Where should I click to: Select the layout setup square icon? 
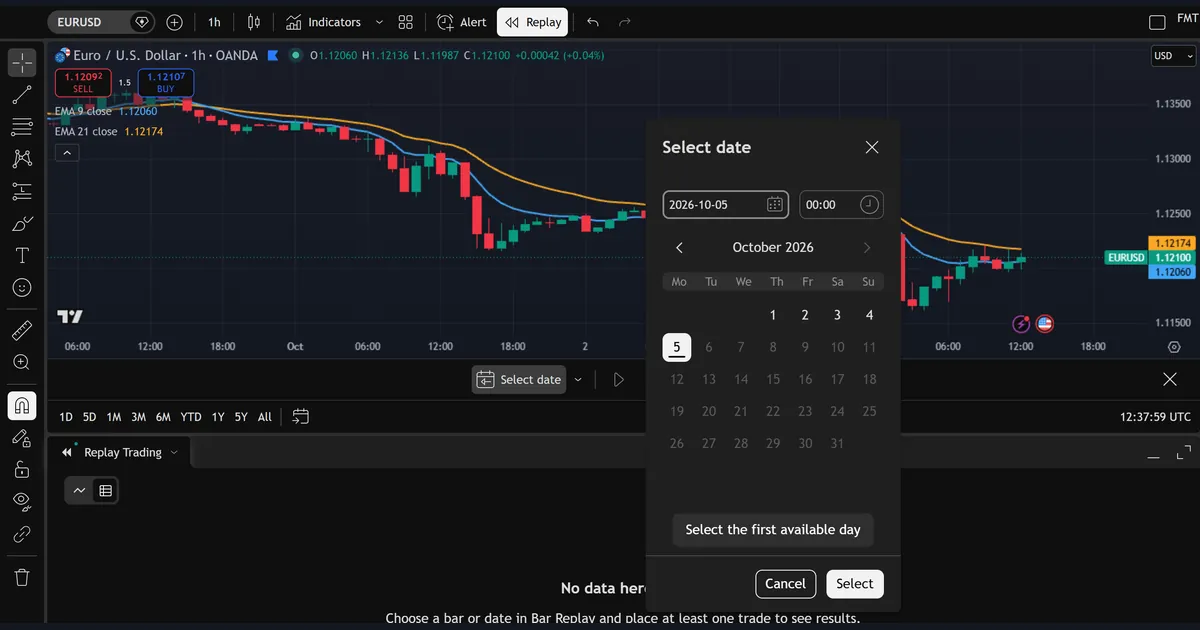1157,22
